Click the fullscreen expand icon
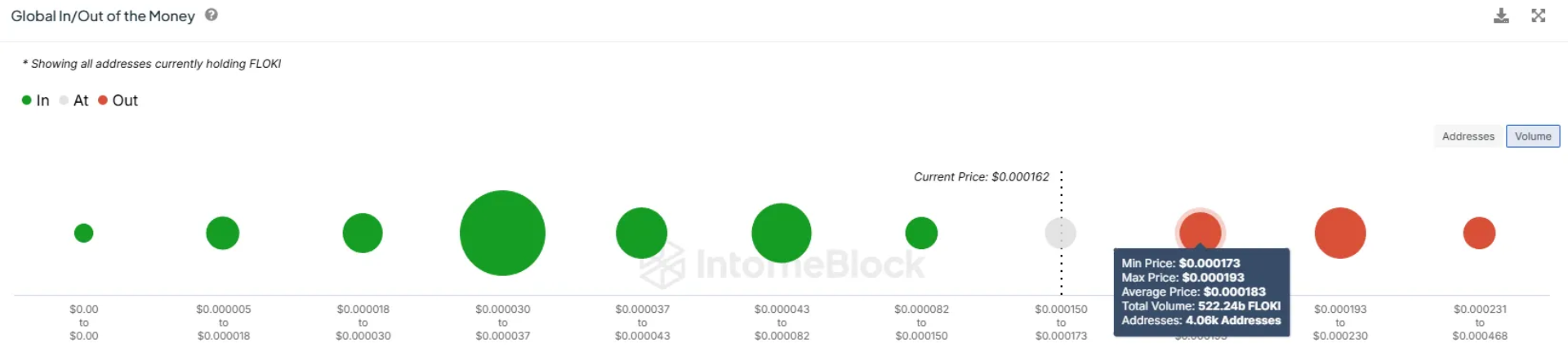Viewport: 1568px width, 352px height. 1539,16
